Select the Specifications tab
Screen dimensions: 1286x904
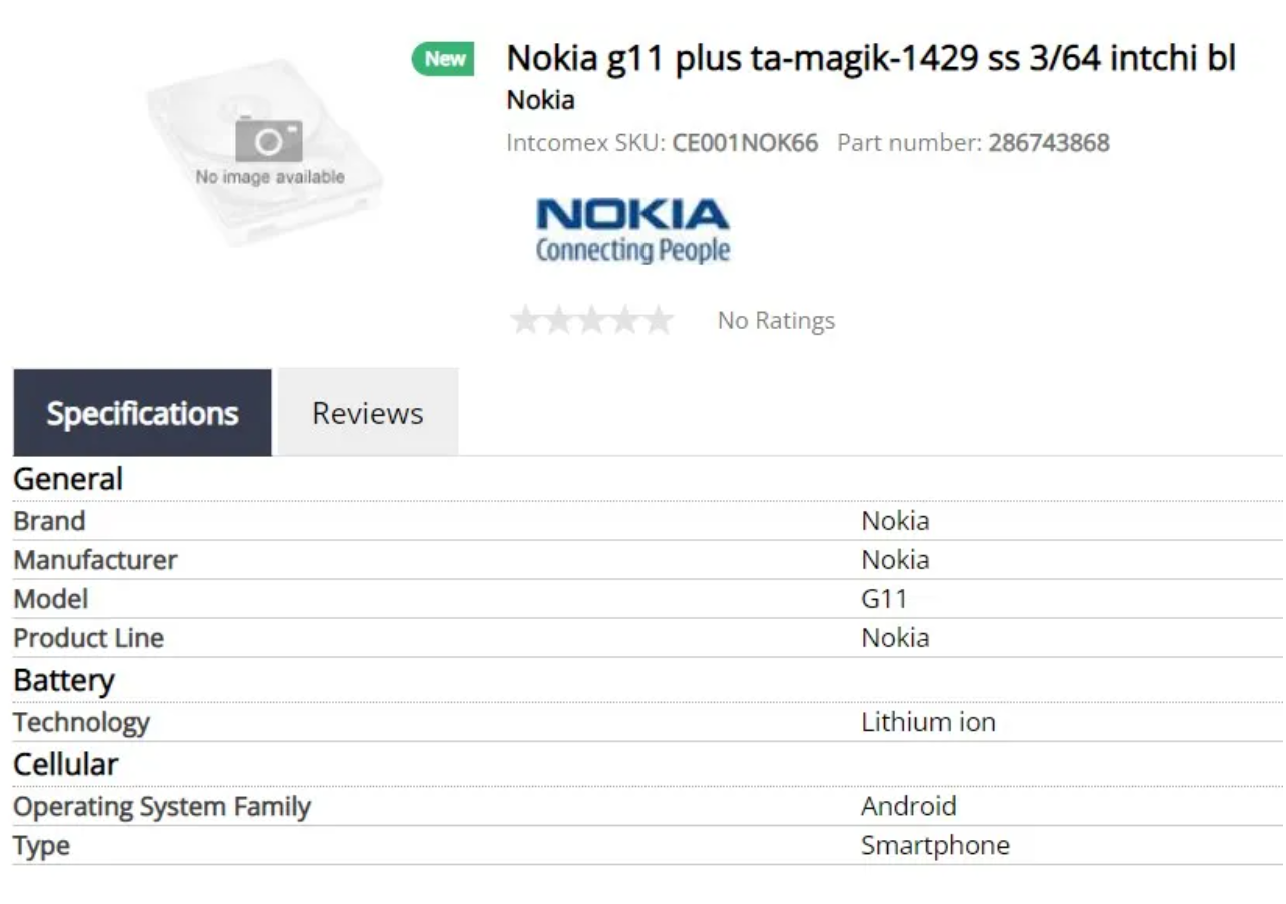pyautogui.click(x=142, y=411)
